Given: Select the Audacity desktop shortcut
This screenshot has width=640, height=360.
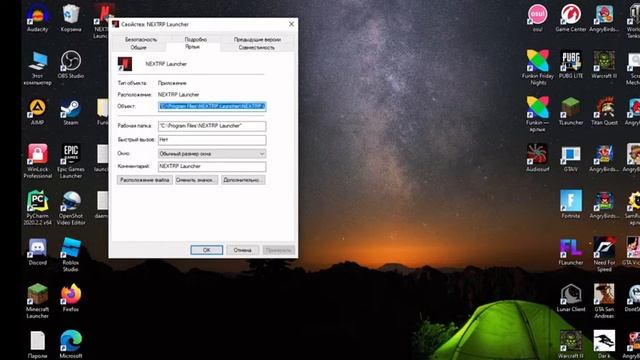Looking at the screenshot, I should click(x=38, y=18).
